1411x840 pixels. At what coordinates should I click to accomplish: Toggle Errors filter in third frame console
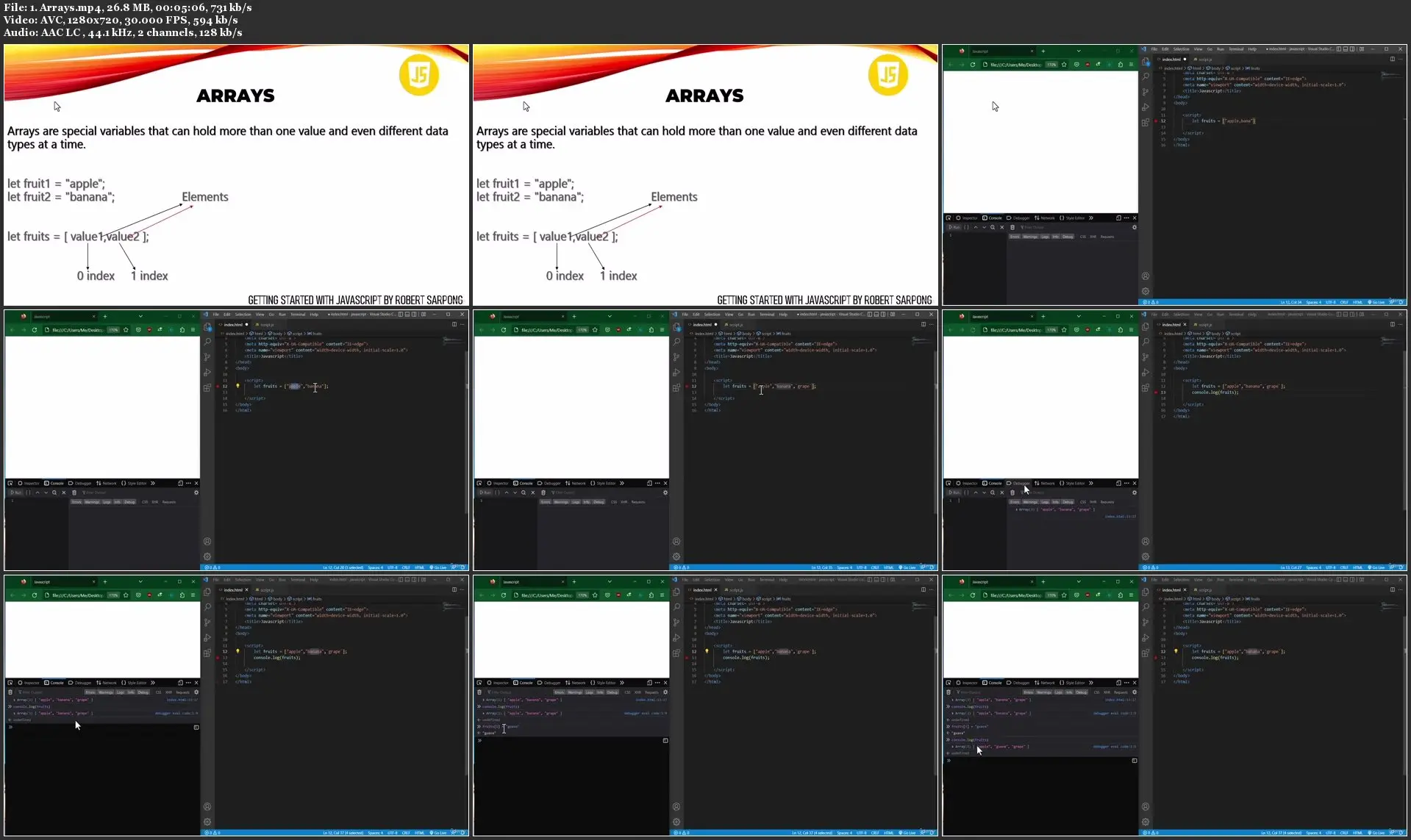[x=1015, y=237]
